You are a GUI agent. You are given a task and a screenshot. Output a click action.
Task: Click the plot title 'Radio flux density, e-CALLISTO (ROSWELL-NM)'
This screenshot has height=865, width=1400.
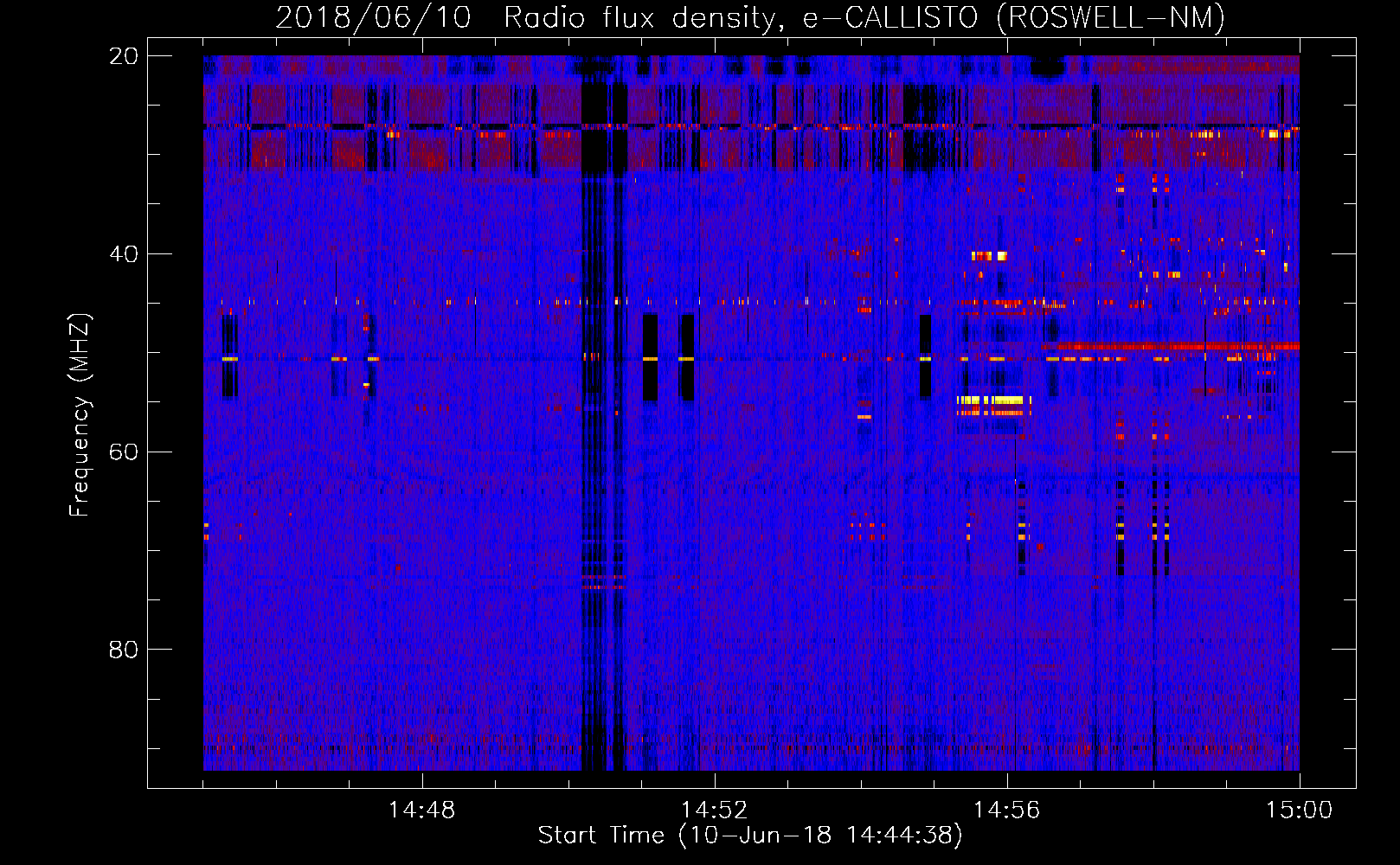pos(864,17)
